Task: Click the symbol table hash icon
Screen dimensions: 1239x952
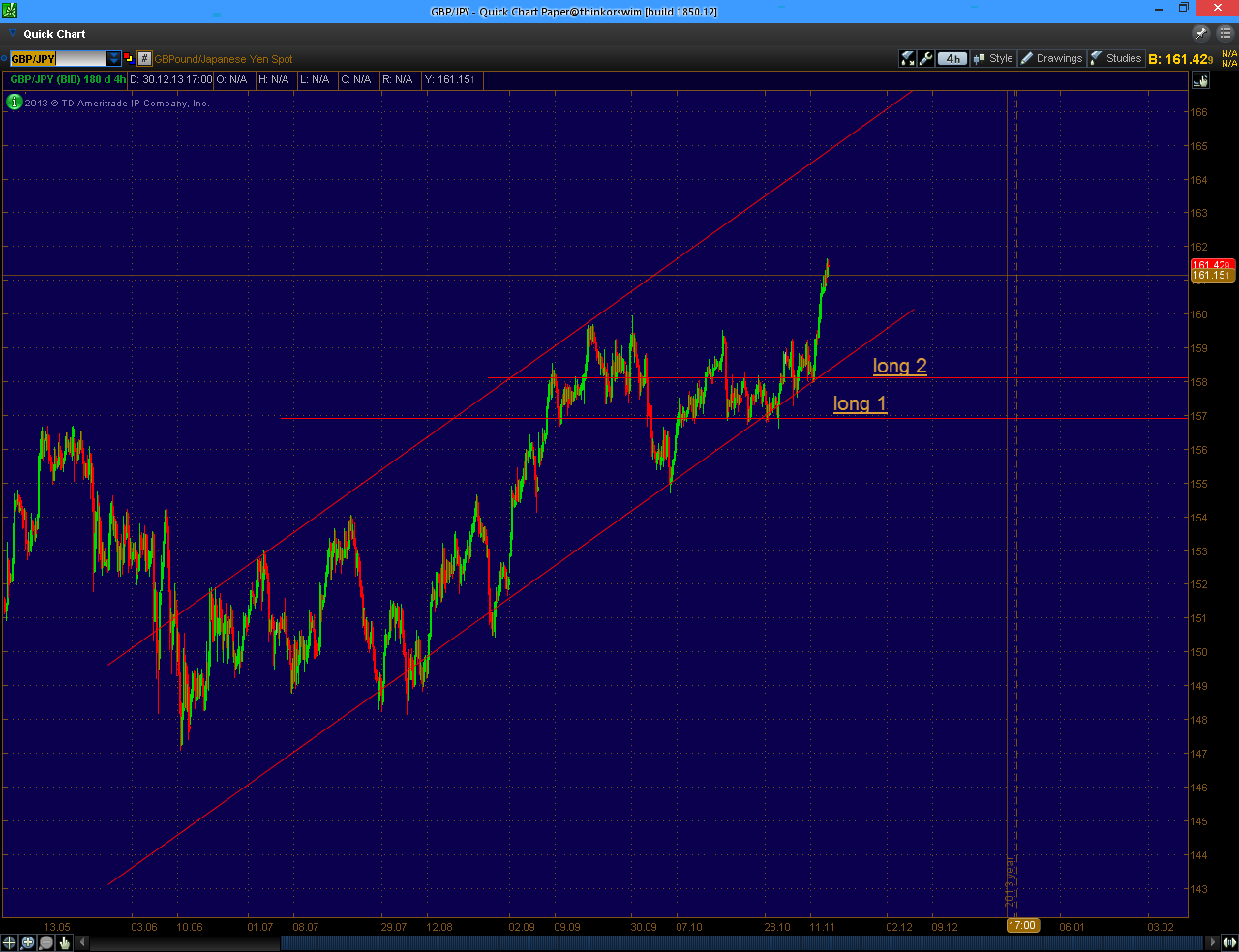Action: (144, 58)
